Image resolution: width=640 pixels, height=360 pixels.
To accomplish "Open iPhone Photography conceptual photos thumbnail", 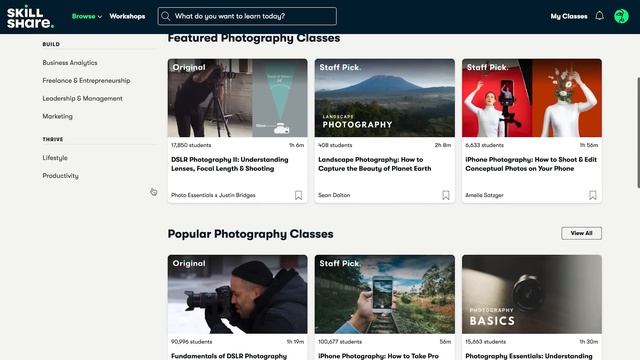I will pos(532,98).
